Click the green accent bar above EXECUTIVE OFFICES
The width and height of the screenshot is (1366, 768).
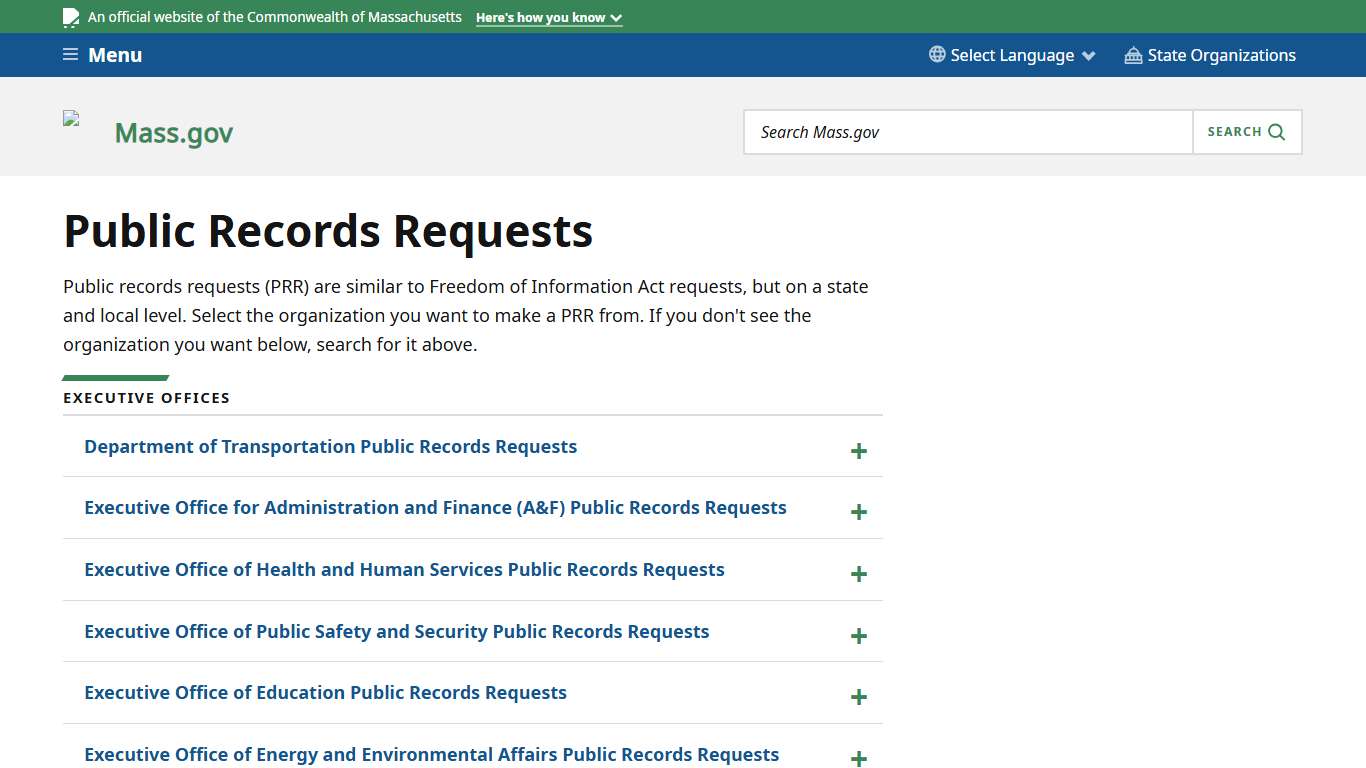point(114,377)
